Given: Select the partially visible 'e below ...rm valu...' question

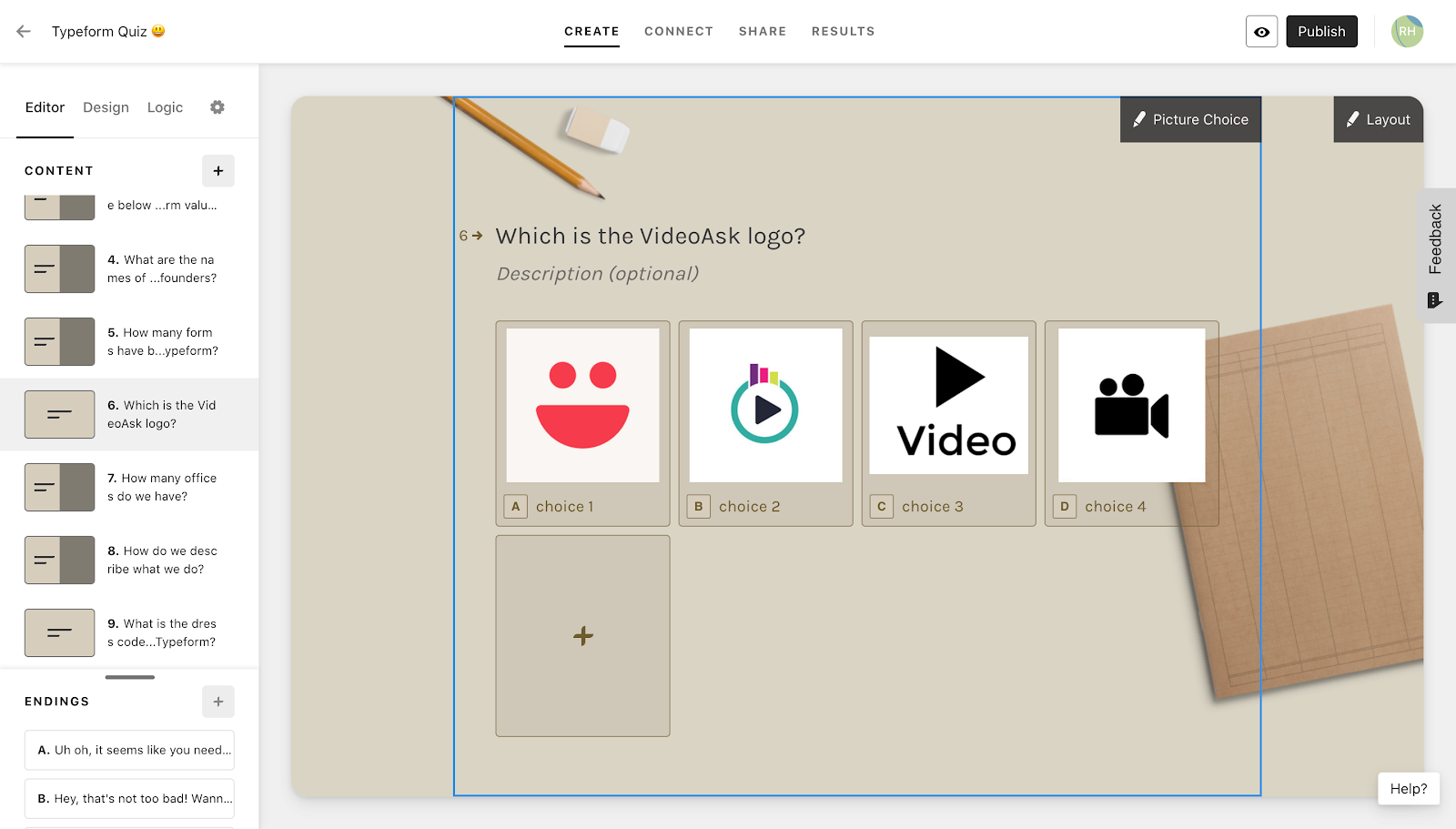Looking at the screenshot, I should 129,206.
